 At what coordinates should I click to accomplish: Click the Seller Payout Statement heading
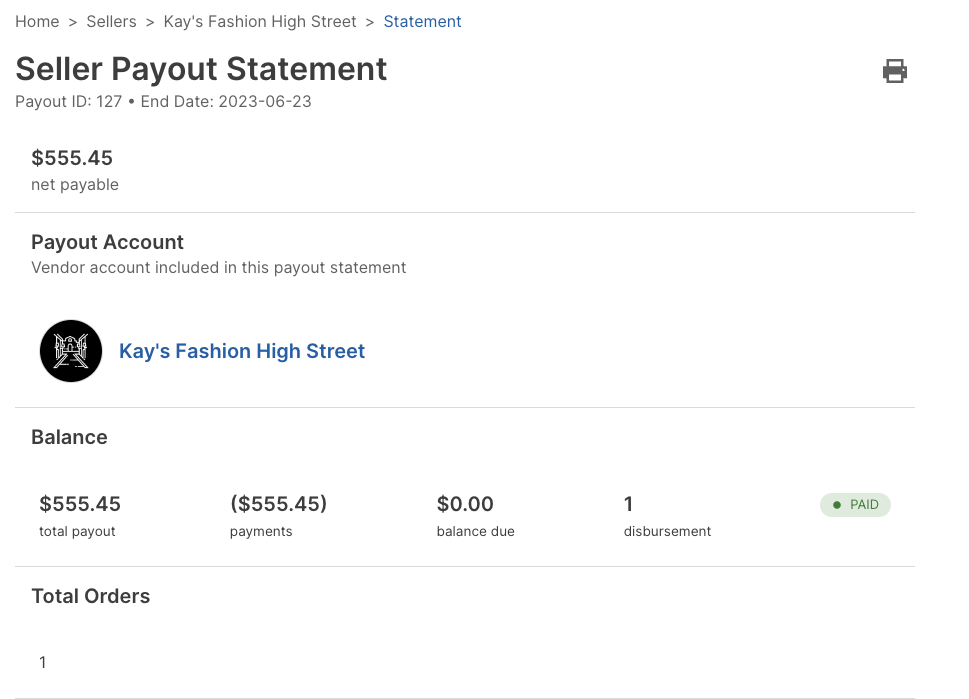(201, 69)
